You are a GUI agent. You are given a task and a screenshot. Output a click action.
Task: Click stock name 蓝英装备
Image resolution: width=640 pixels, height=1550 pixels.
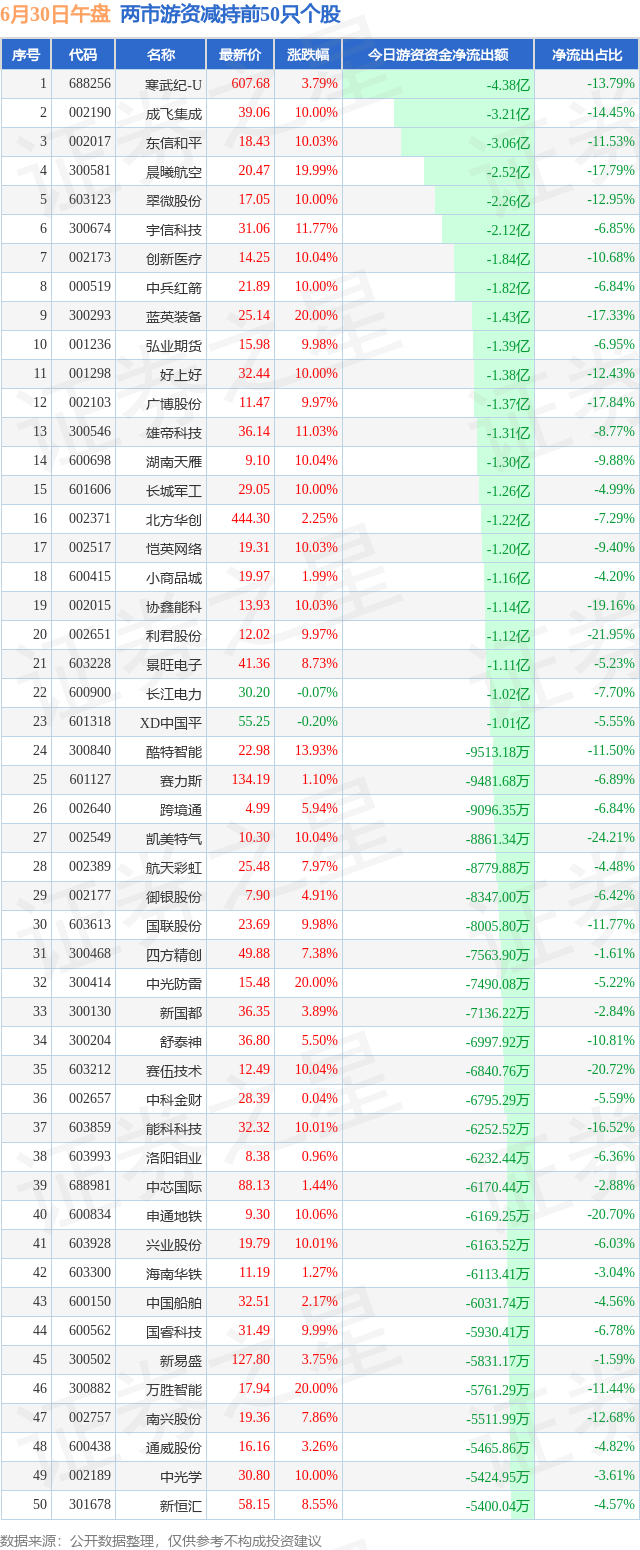(173, 316)
